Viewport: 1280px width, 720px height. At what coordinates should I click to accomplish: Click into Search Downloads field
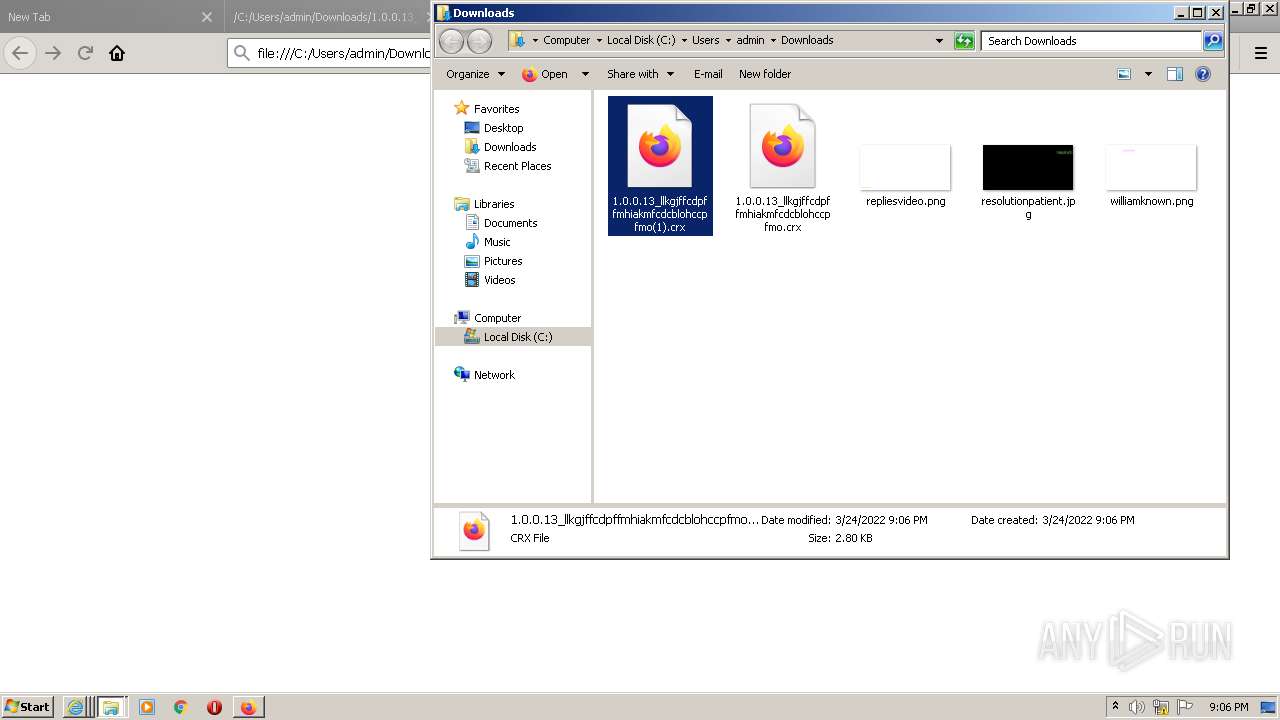[x=1092, y=41]
